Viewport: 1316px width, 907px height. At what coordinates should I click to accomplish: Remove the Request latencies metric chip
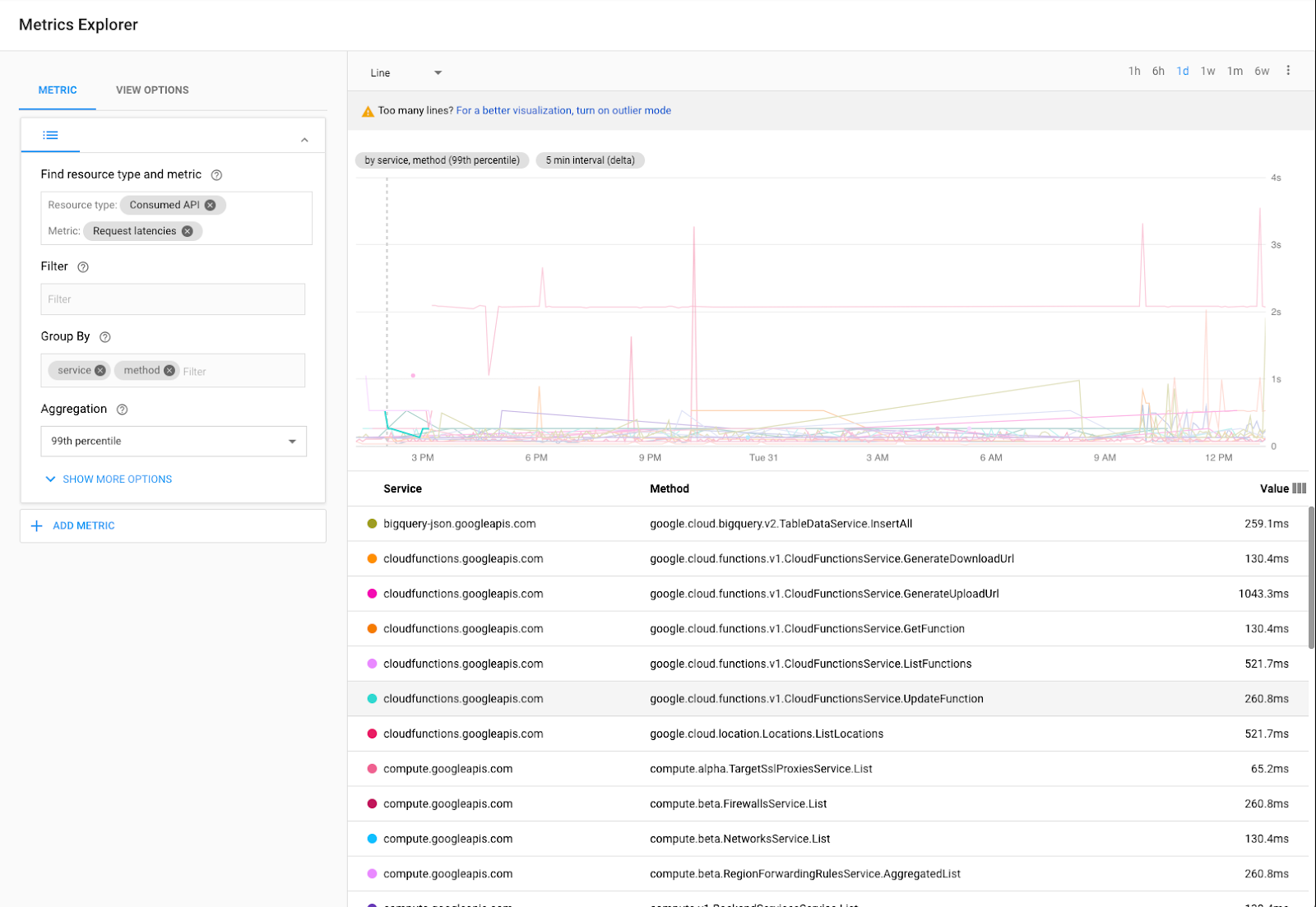(188, 231)
